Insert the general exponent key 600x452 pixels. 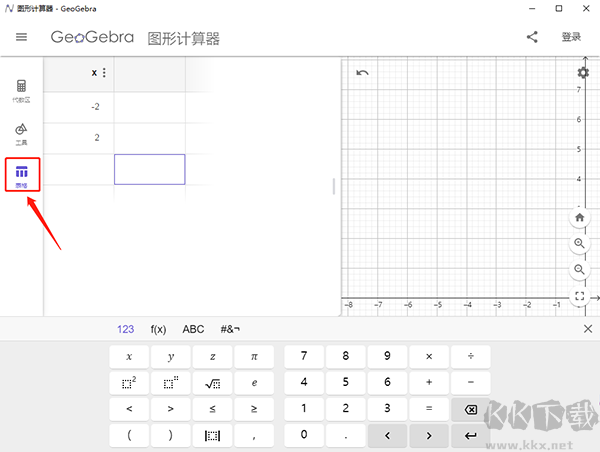tap(171, 382)
